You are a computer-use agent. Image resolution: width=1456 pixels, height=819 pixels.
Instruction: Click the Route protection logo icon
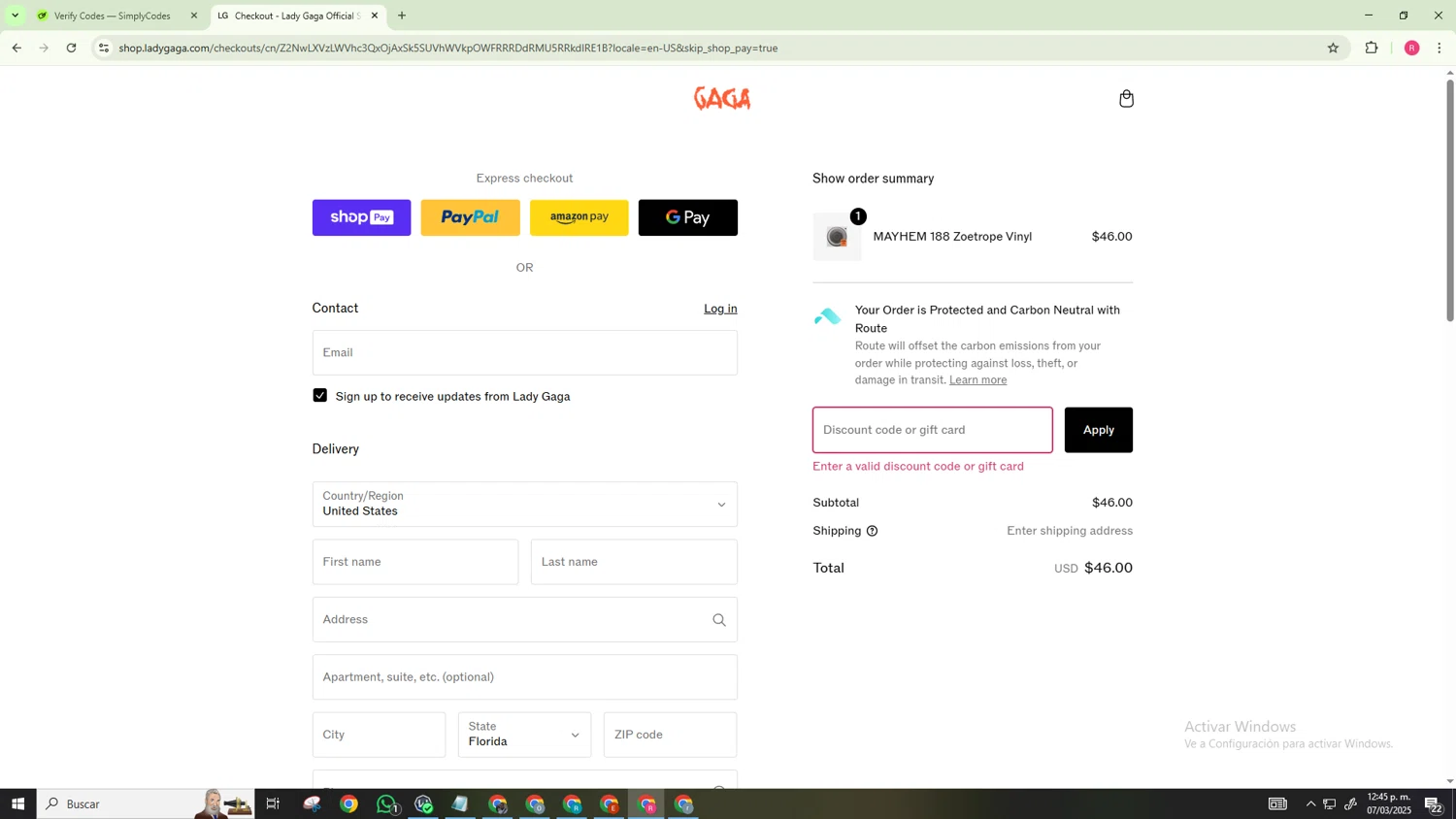click(828, 316)
